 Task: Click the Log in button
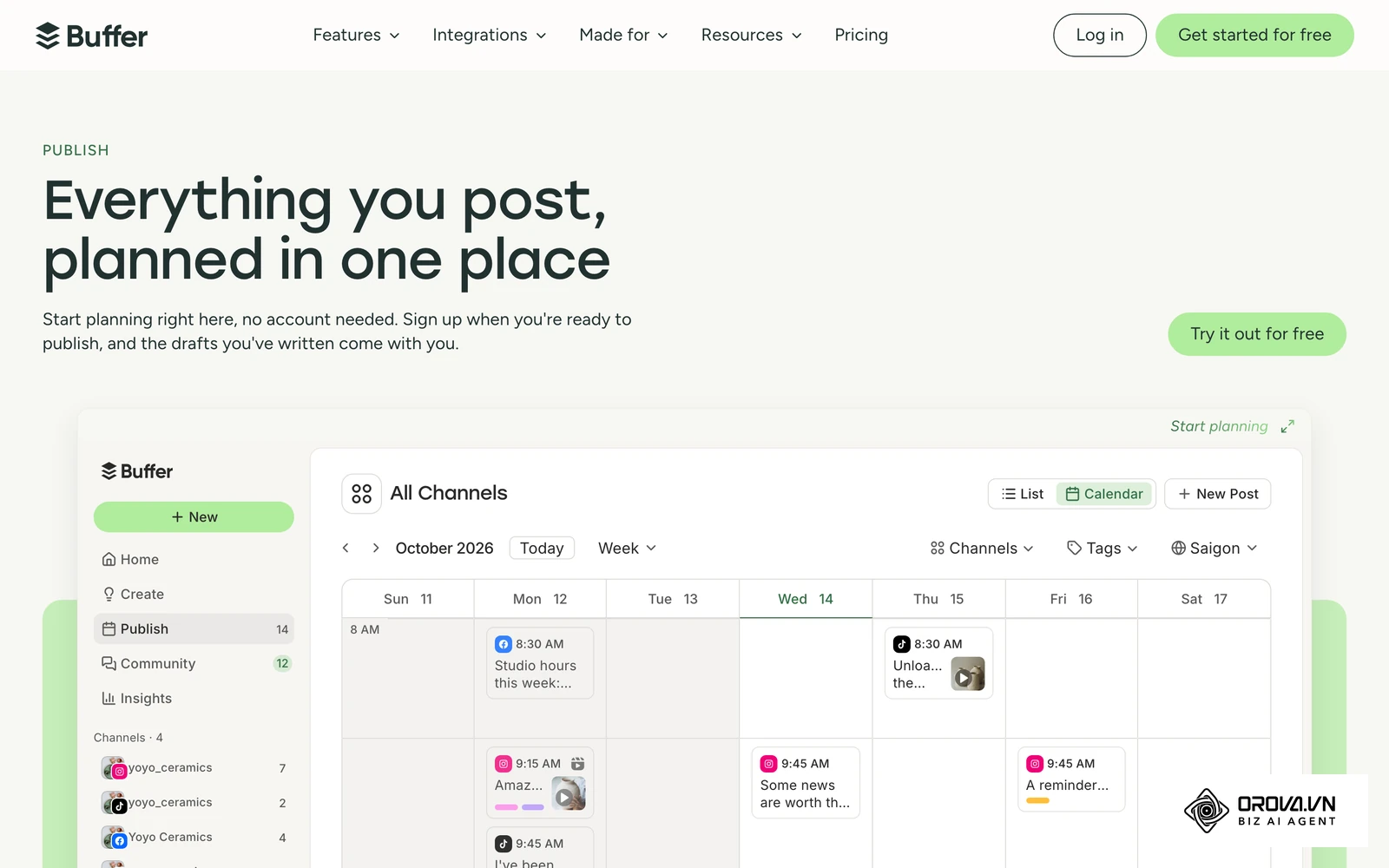pyautogui.click(x=1100, y=36)
